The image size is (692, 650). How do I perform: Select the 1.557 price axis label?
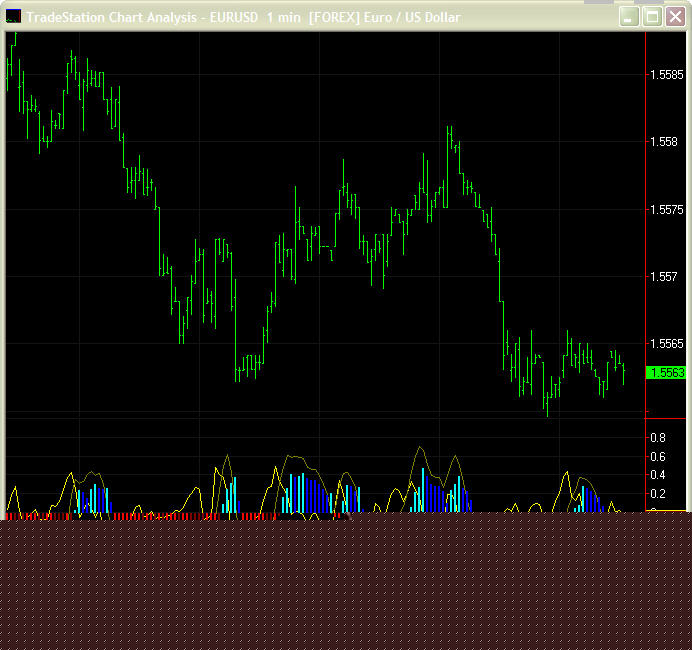coord(664,277)
